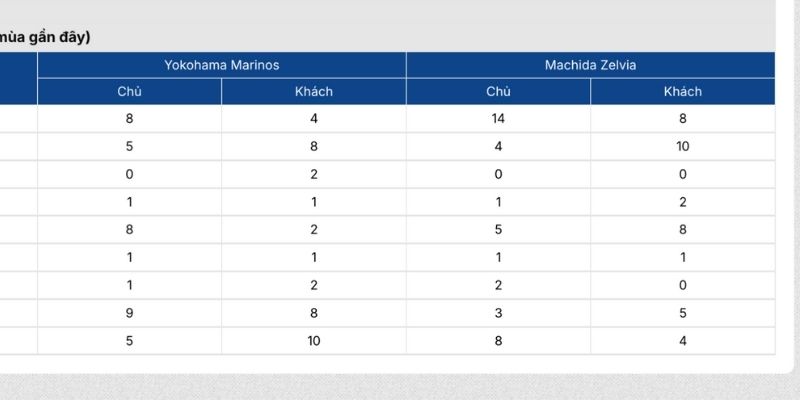Click the cell showing 9

click(129, 313)
